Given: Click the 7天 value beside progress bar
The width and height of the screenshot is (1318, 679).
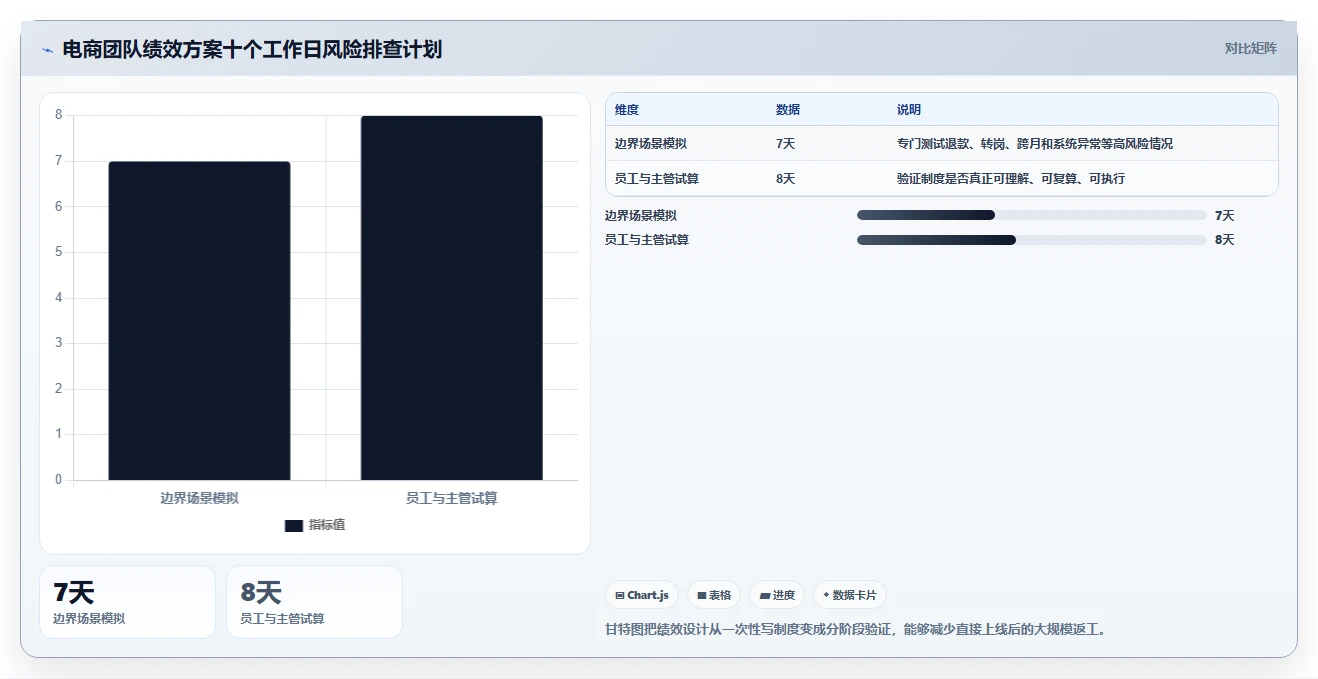Looking at the screenshot, I should [x=1225, y=215].
